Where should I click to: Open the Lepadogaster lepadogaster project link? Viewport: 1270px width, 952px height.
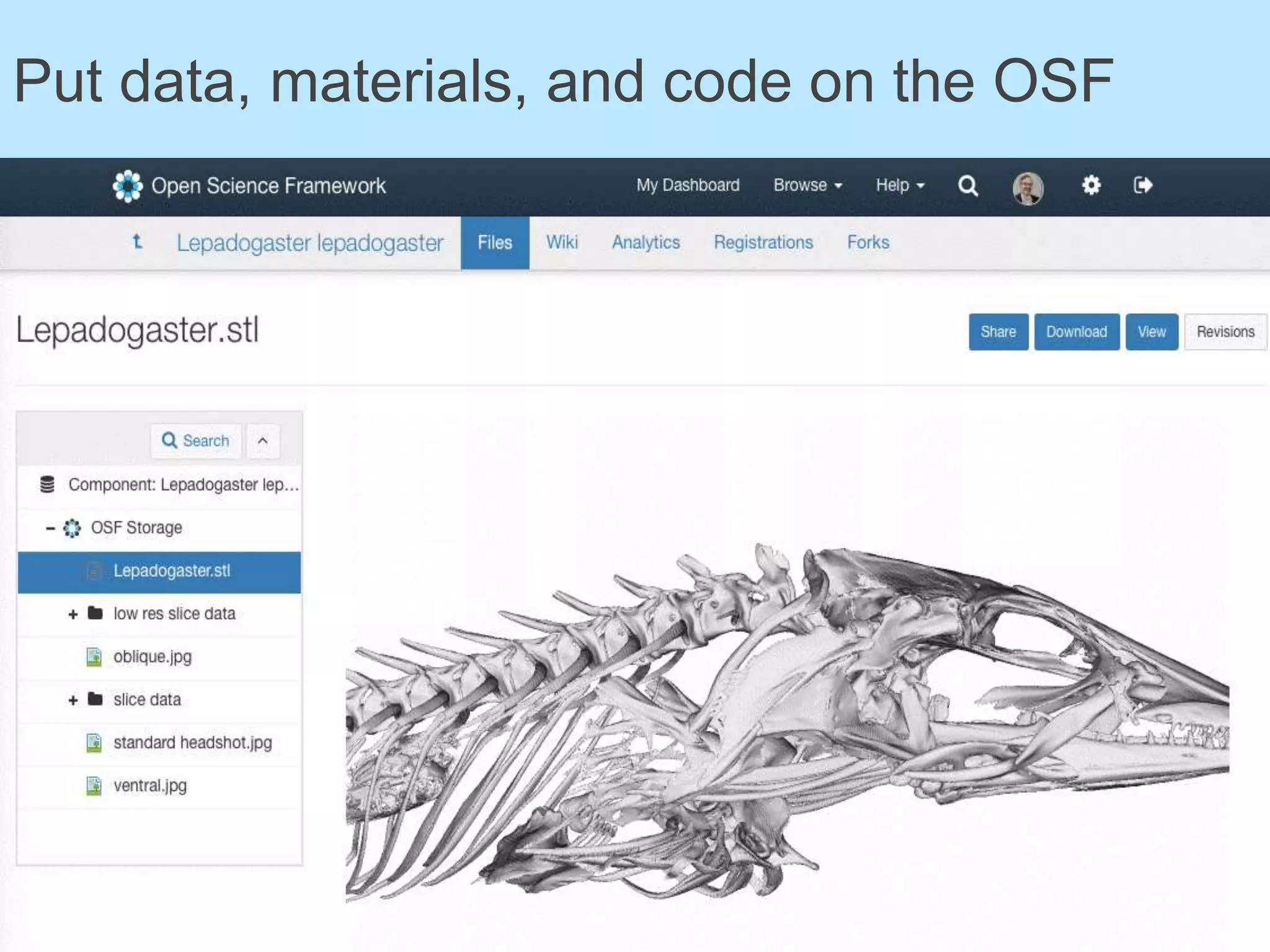point(310,243)
